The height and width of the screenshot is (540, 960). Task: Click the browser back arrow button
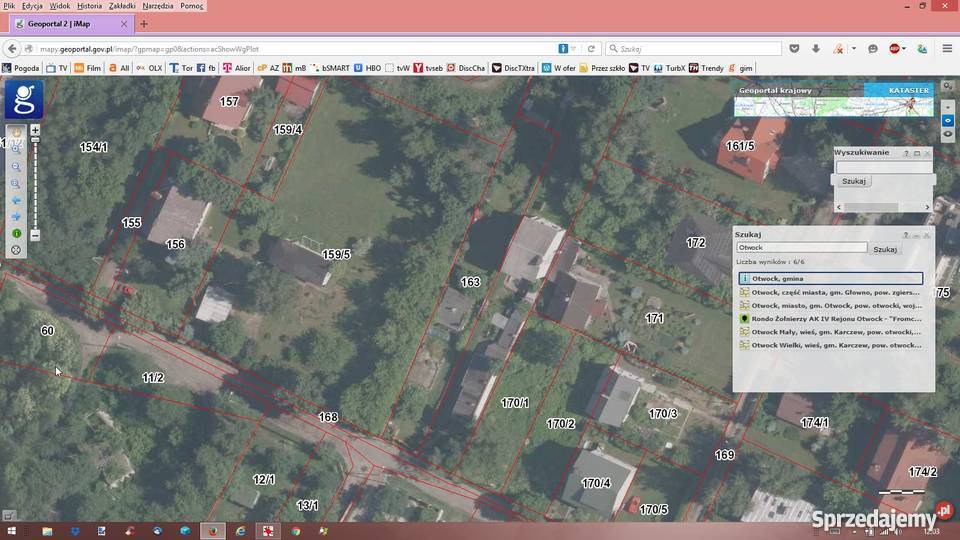12,48
